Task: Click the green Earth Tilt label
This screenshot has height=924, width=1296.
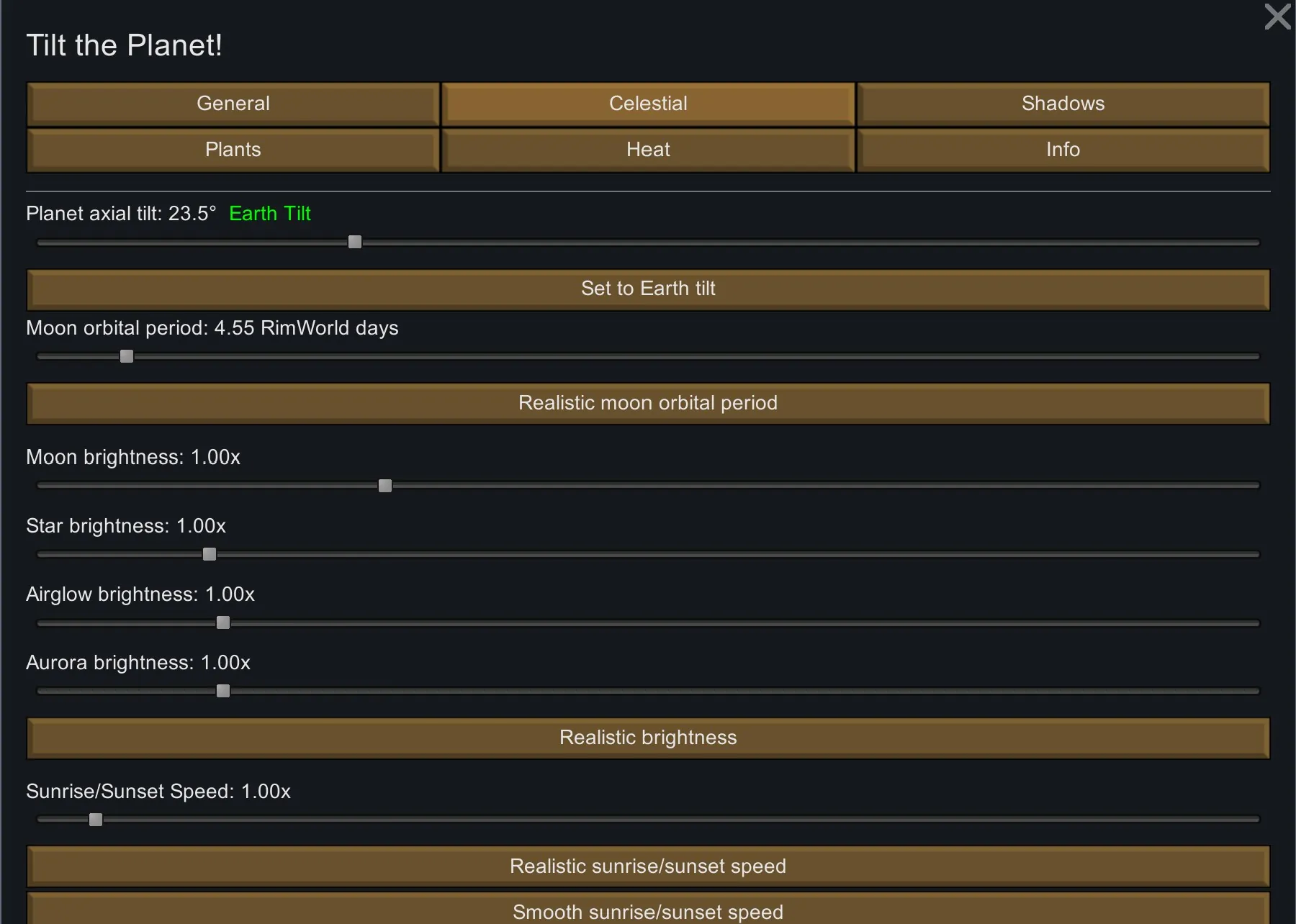Action: [x=270, y=214]
